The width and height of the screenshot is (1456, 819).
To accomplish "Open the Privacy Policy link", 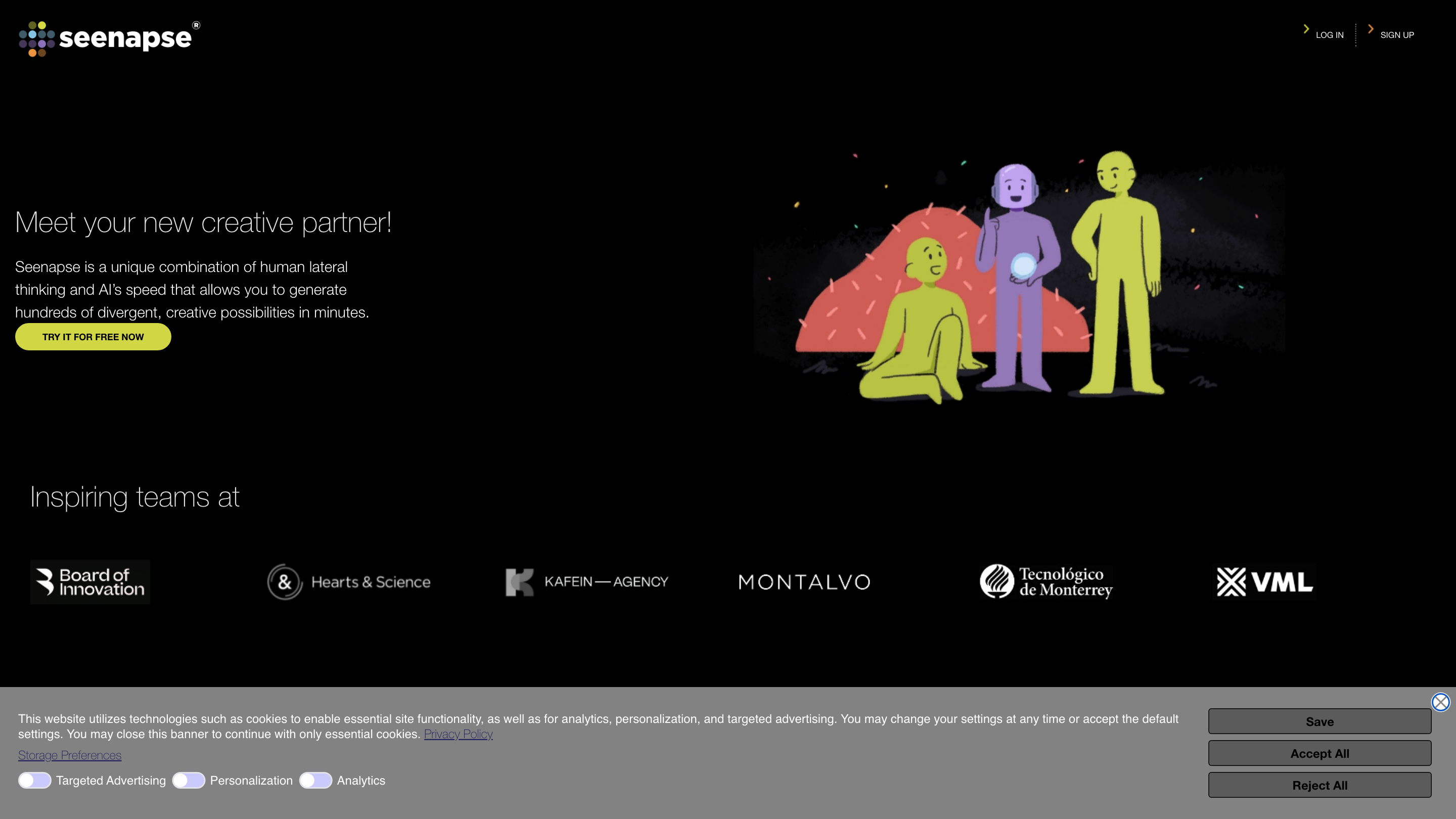I will (x=458, y=734).
